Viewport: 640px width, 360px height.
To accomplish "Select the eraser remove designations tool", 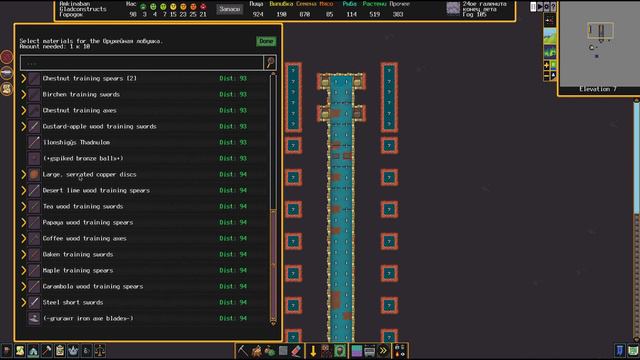I will tap(296, 351).
